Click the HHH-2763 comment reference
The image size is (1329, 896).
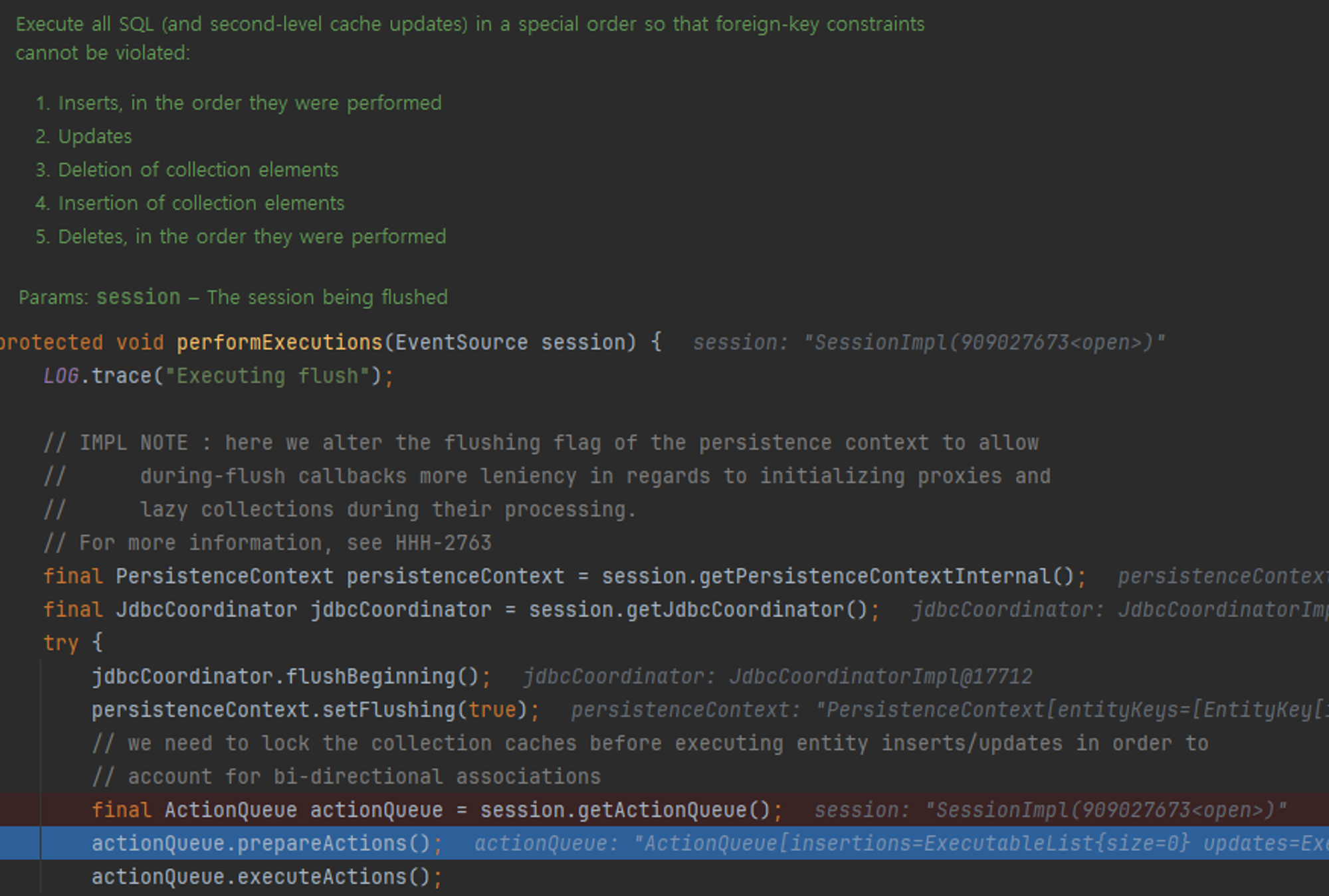(x=443, y=543)
